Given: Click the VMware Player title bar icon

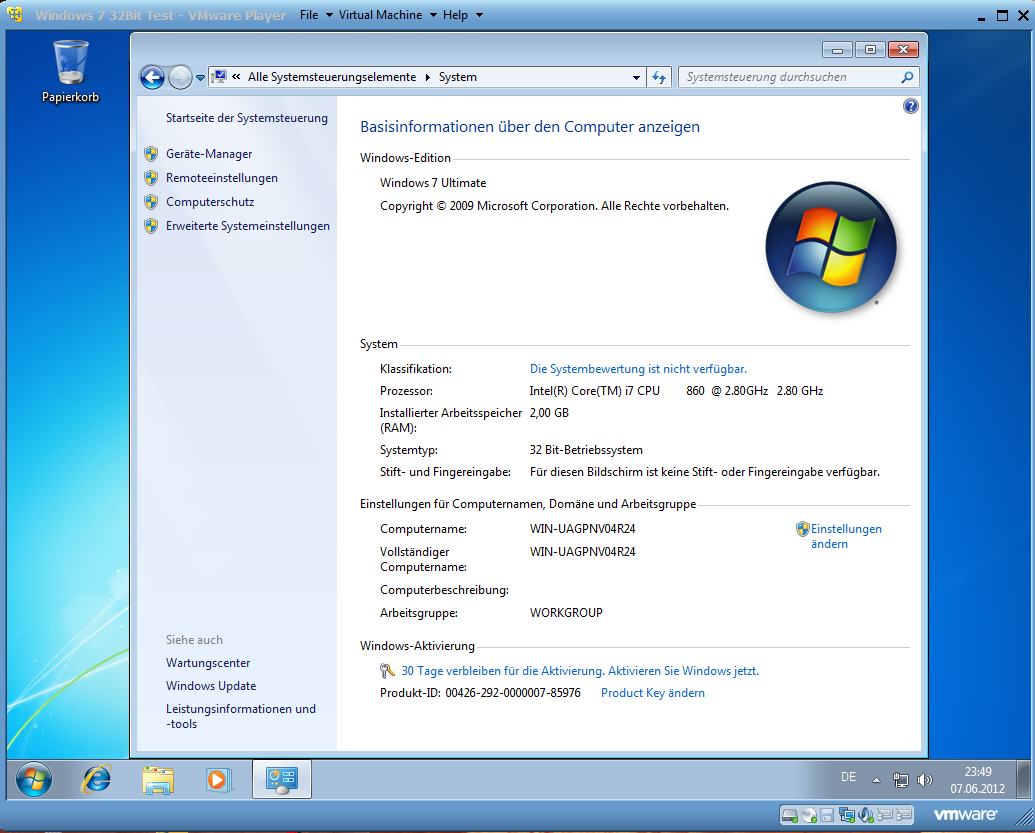Looking at the screenshot, I should point(15,14).
